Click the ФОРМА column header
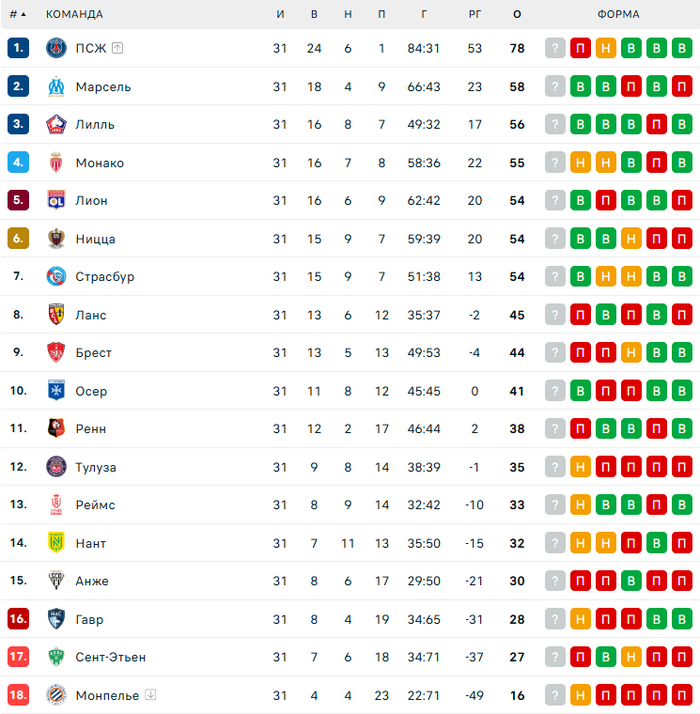This screenshot has height=714, width=700. coord(618,15)
